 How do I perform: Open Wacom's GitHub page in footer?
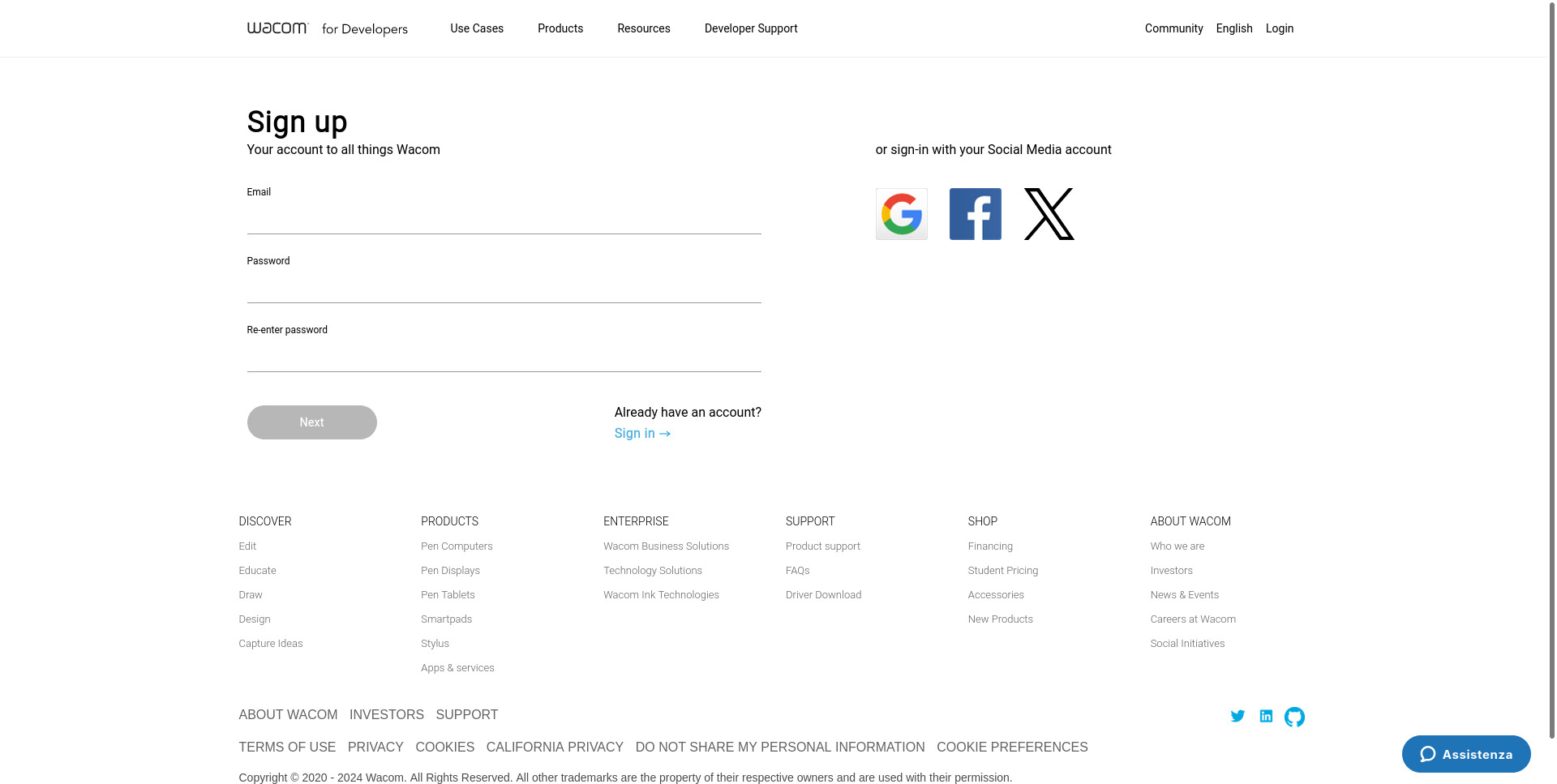click(1294, 717)
